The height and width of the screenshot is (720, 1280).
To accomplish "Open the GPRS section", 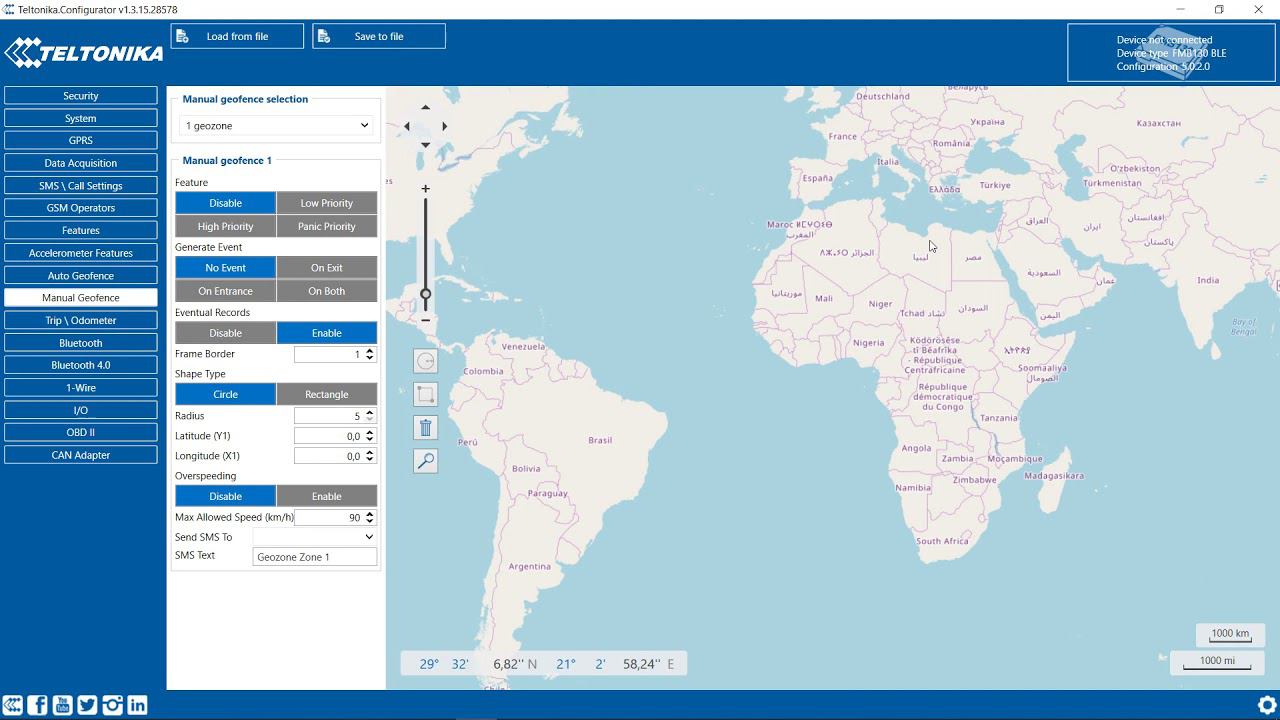I will (x=81, y=140).
